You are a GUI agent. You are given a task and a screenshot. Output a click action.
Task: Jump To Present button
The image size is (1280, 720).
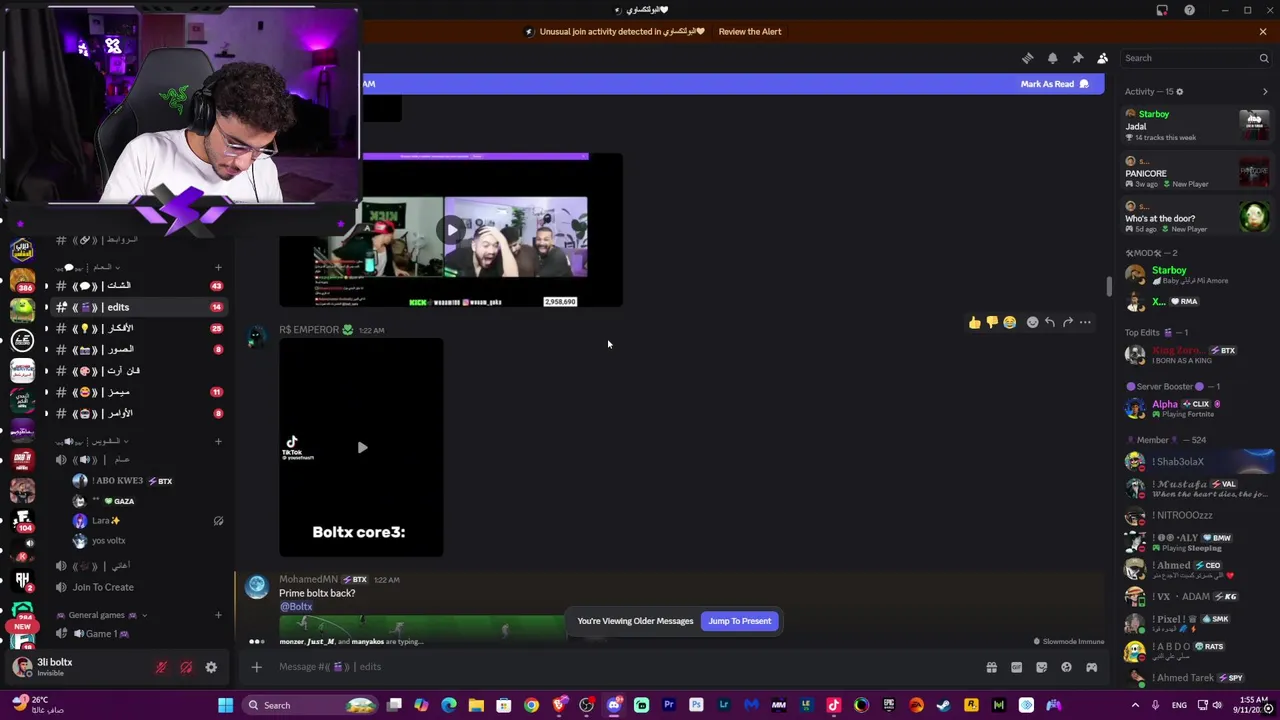(x=740, y=621)
